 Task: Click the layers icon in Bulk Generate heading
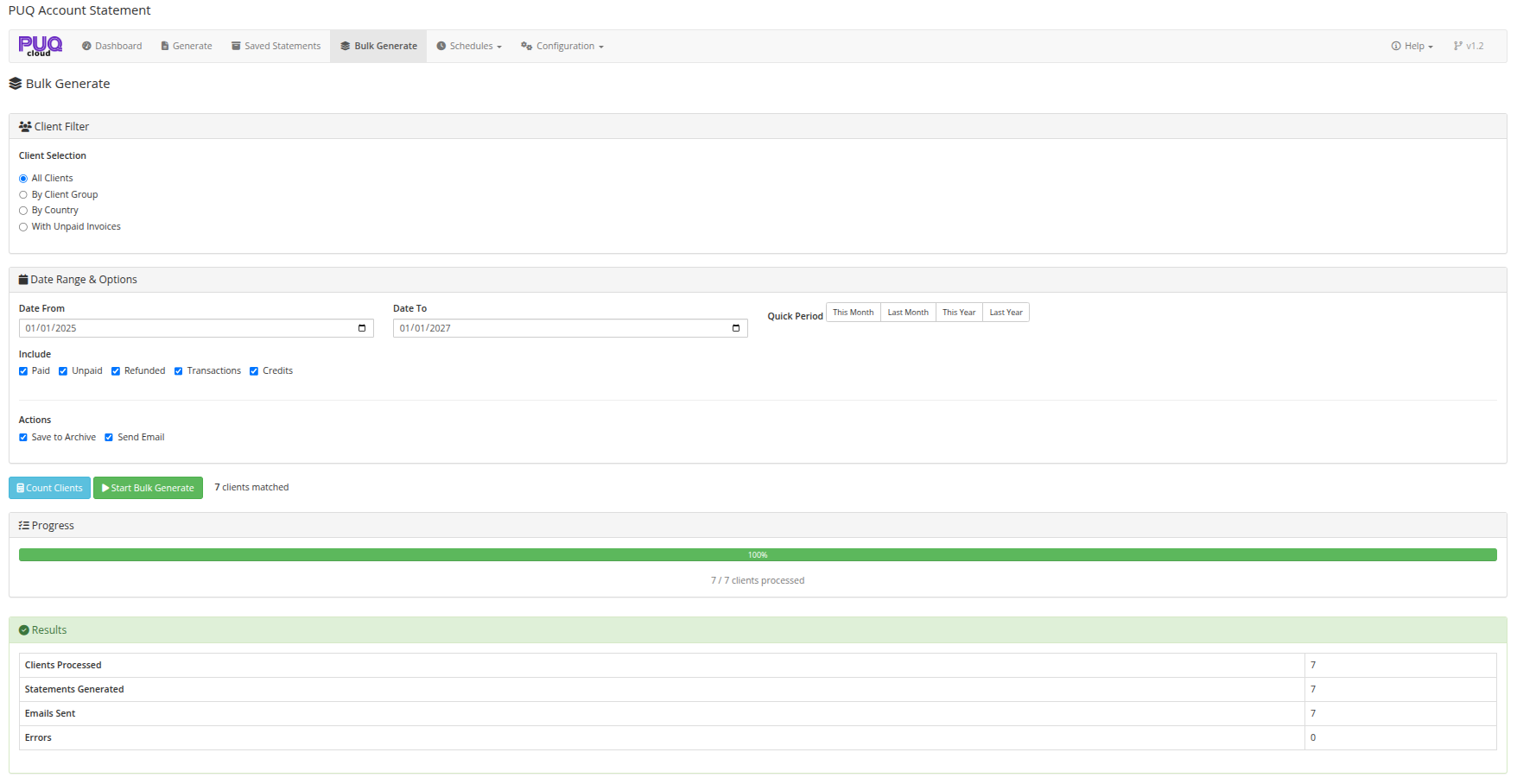(x=16, y=84)
